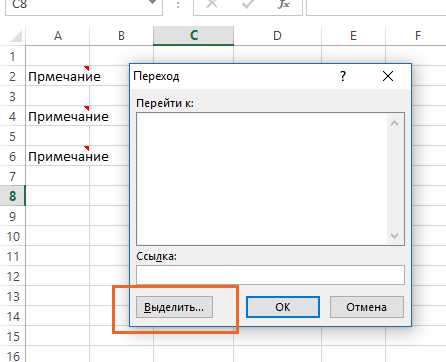This screenshot has height=362, width=446.
Task: Click the Select All corner triangle
Action: 16,36
